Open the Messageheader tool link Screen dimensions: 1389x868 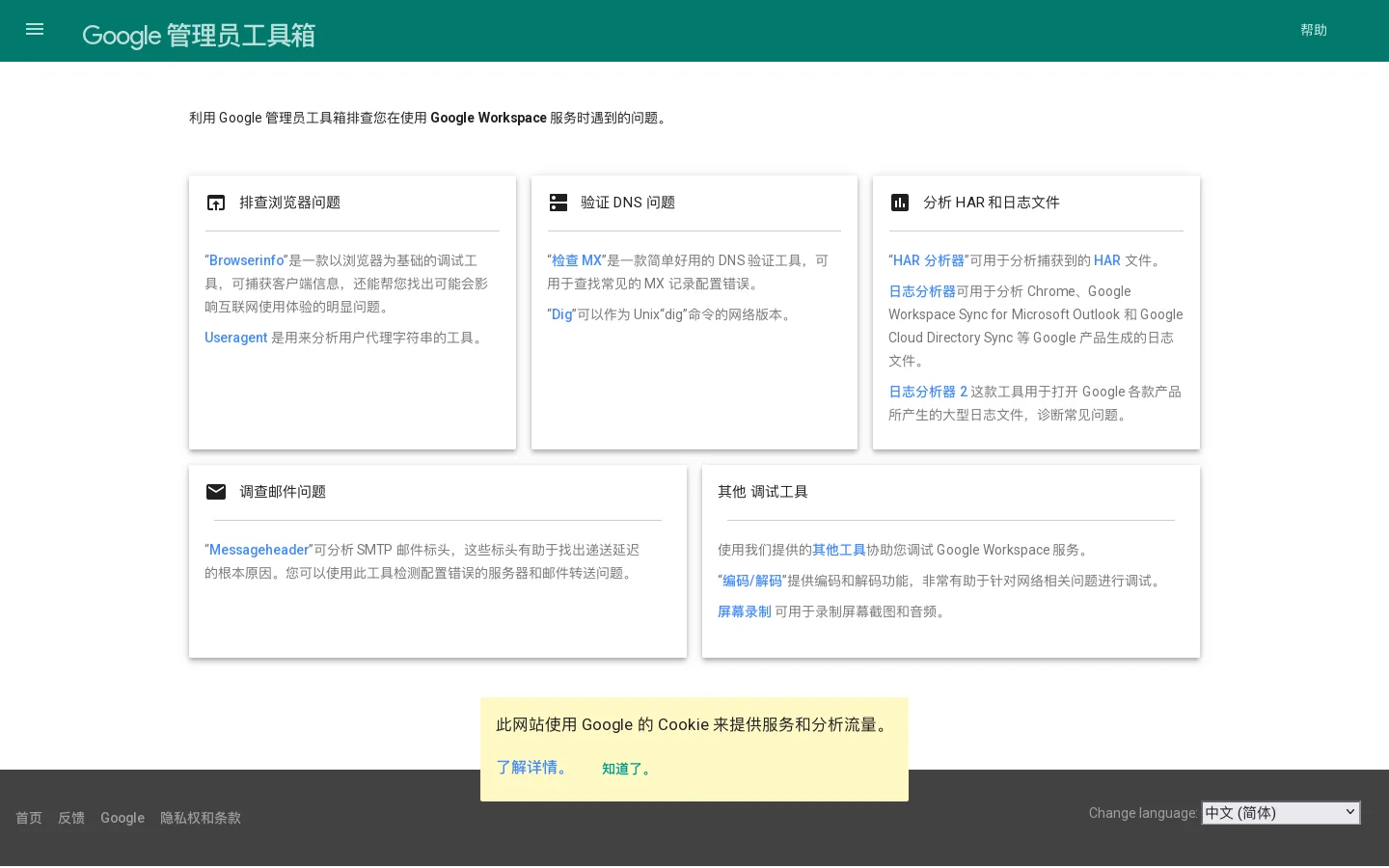(x=259, y=550)
